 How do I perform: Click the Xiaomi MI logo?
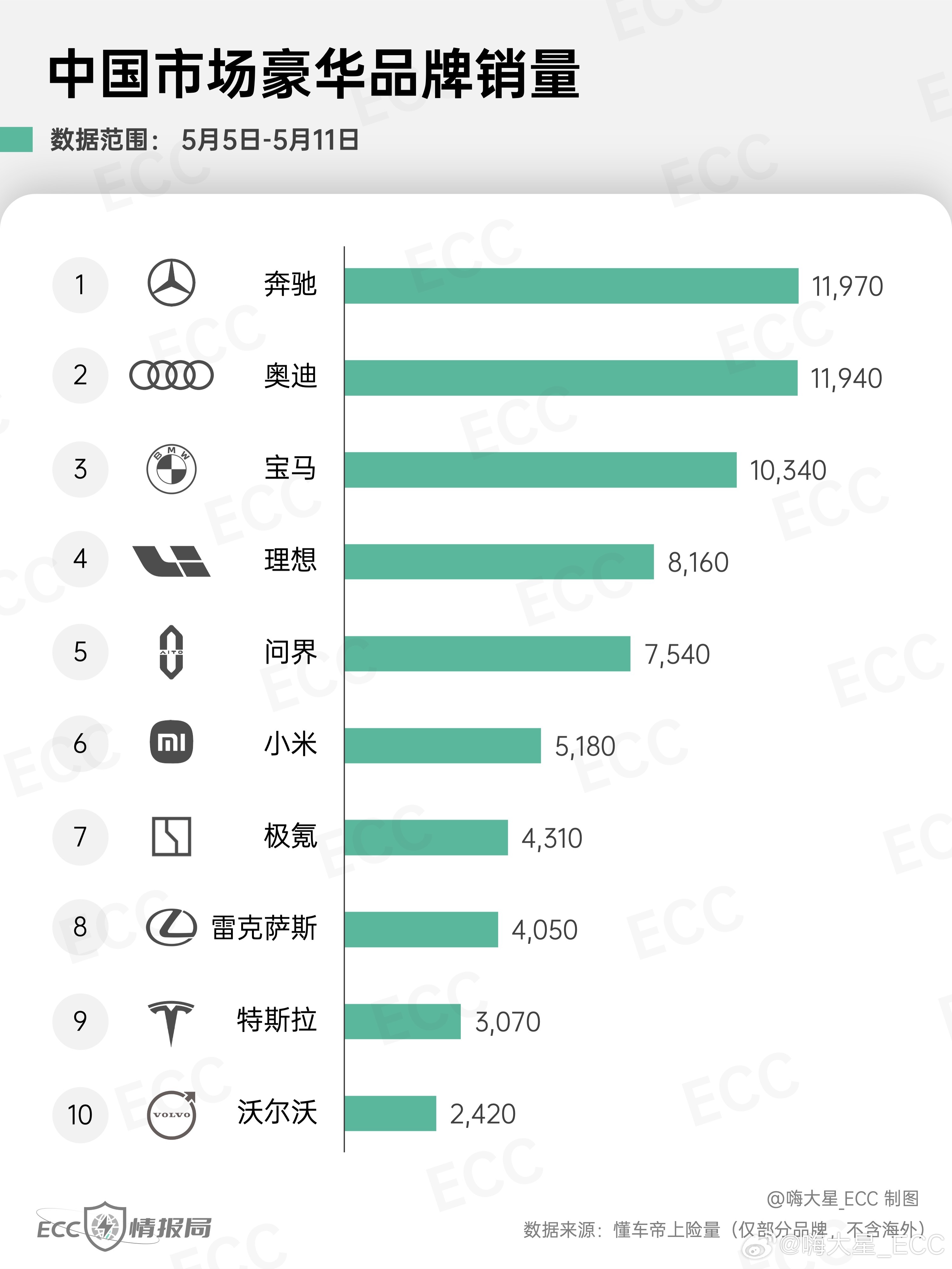[171, 742]
